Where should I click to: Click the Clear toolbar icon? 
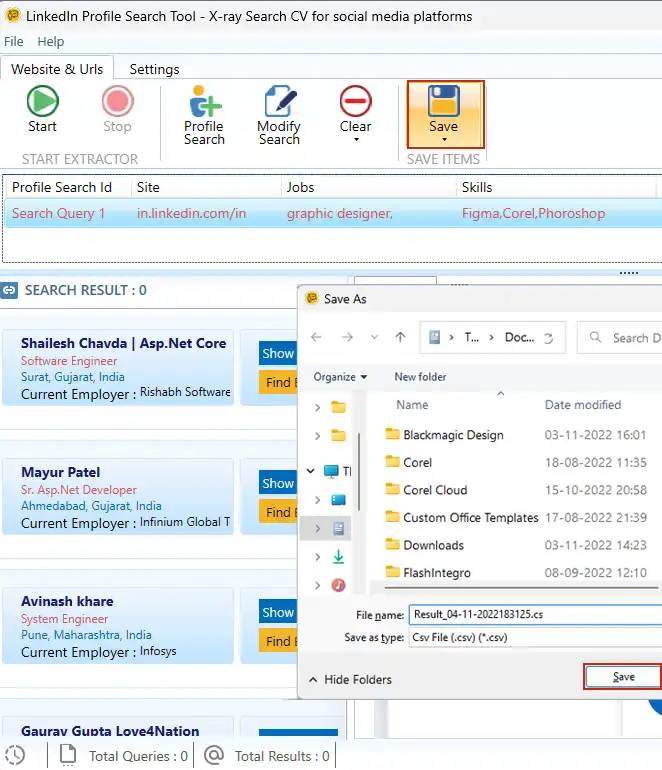(x=356, y=101)
